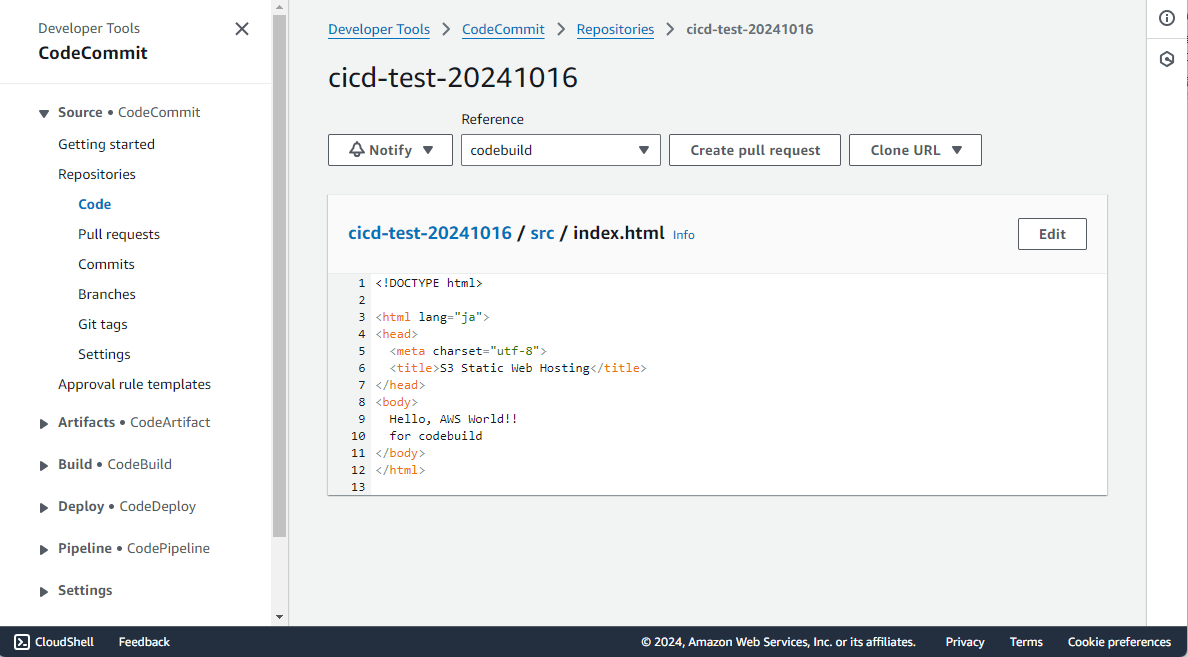Click the 'S3 Static Web Hosting' title line

coord(518,368)
